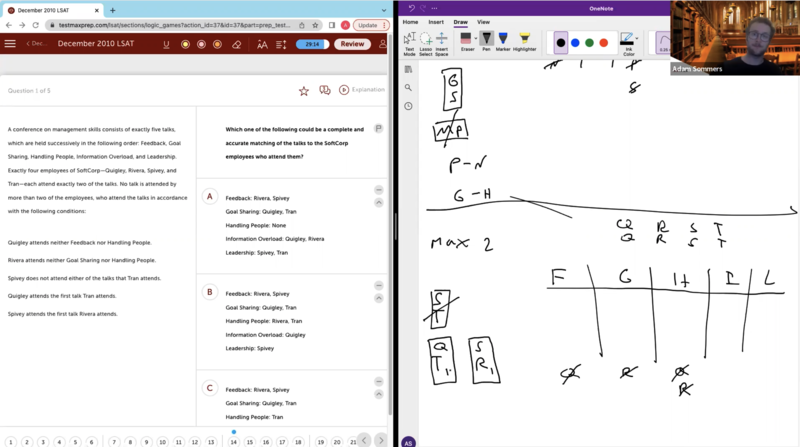Select answer choice C
The image size is (800, 447).
pos(210,387)
